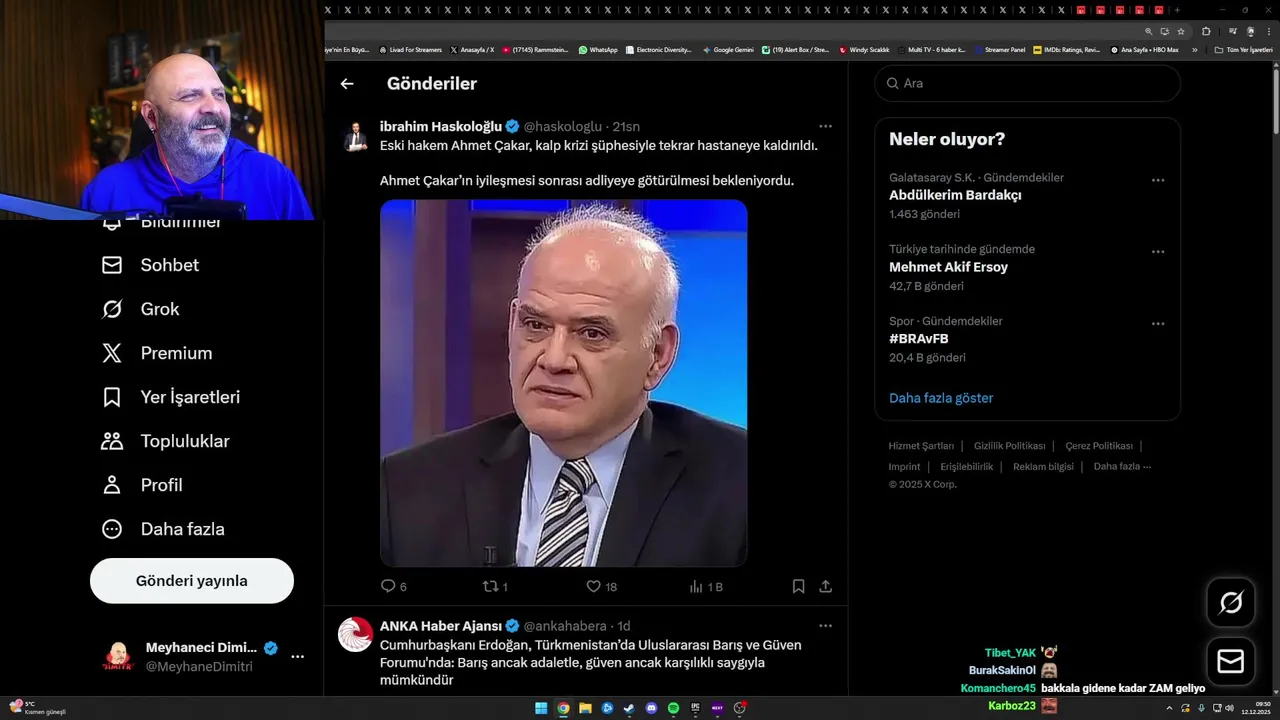Open ibrahim Haskoloğlu profile name
This screenshot has height=720, width=1280.
[x=440, y=127]
